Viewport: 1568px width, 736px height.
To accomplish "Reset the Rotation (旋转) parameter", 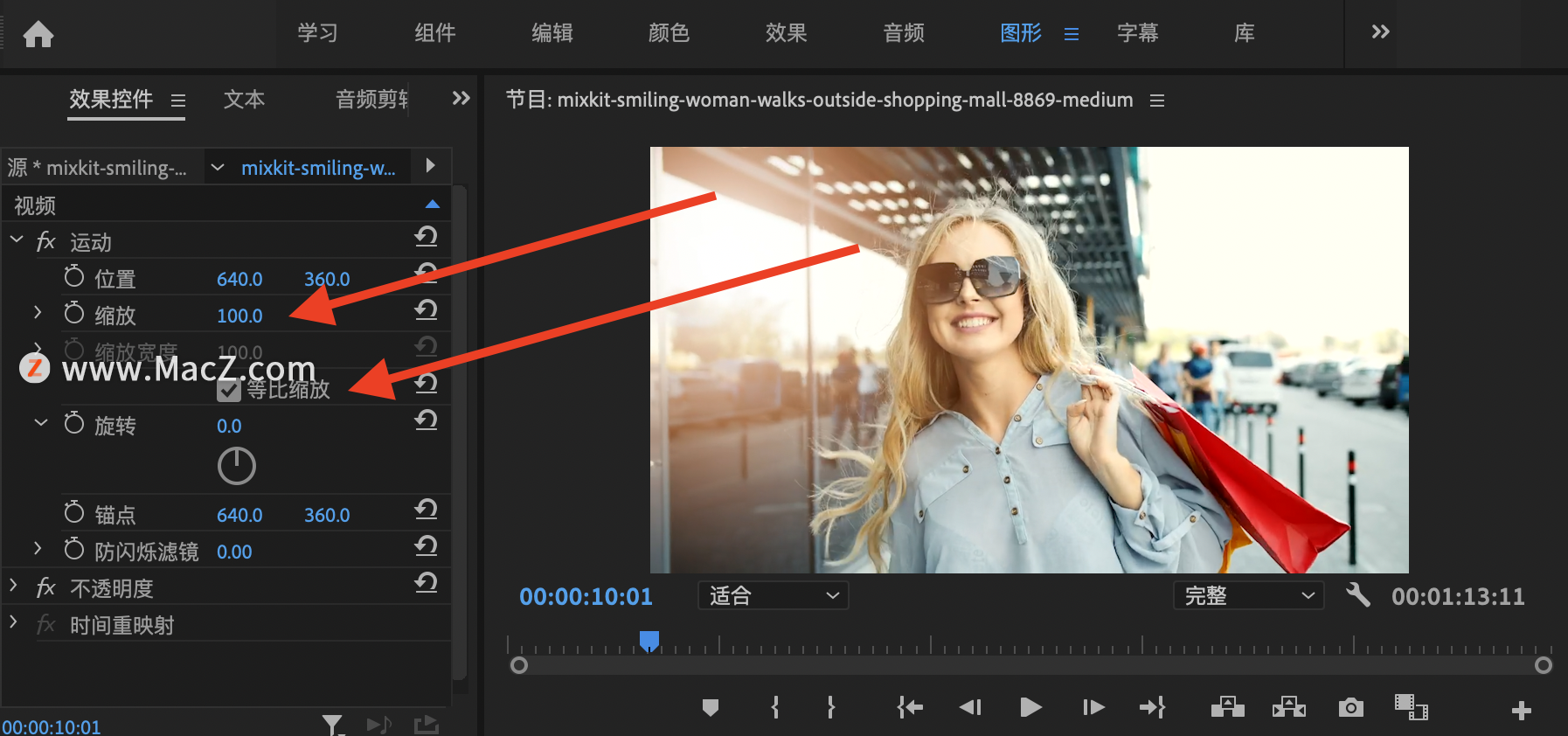I will 426,420.
